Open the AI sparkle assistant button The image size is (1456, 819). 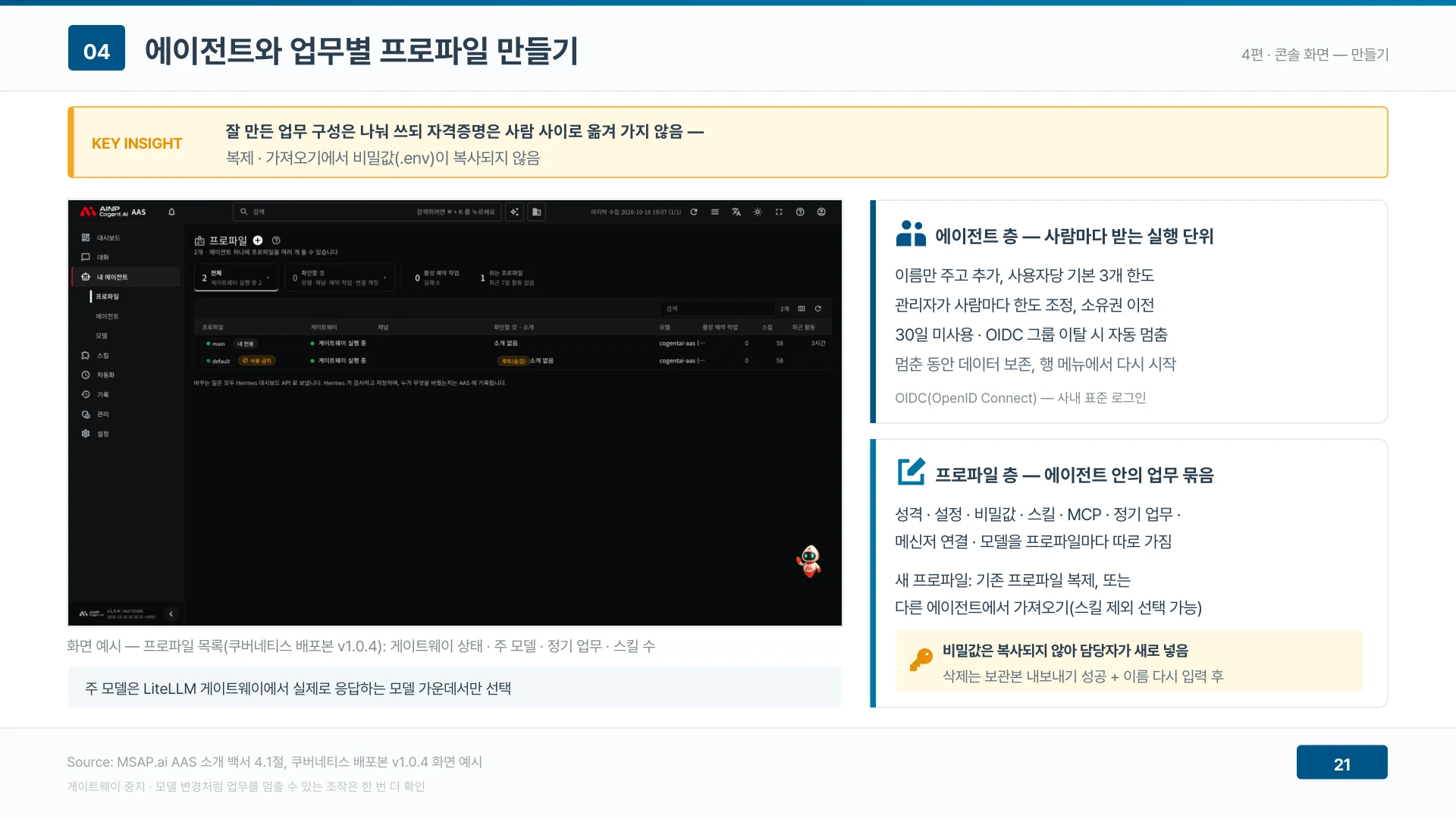(515, 212)
